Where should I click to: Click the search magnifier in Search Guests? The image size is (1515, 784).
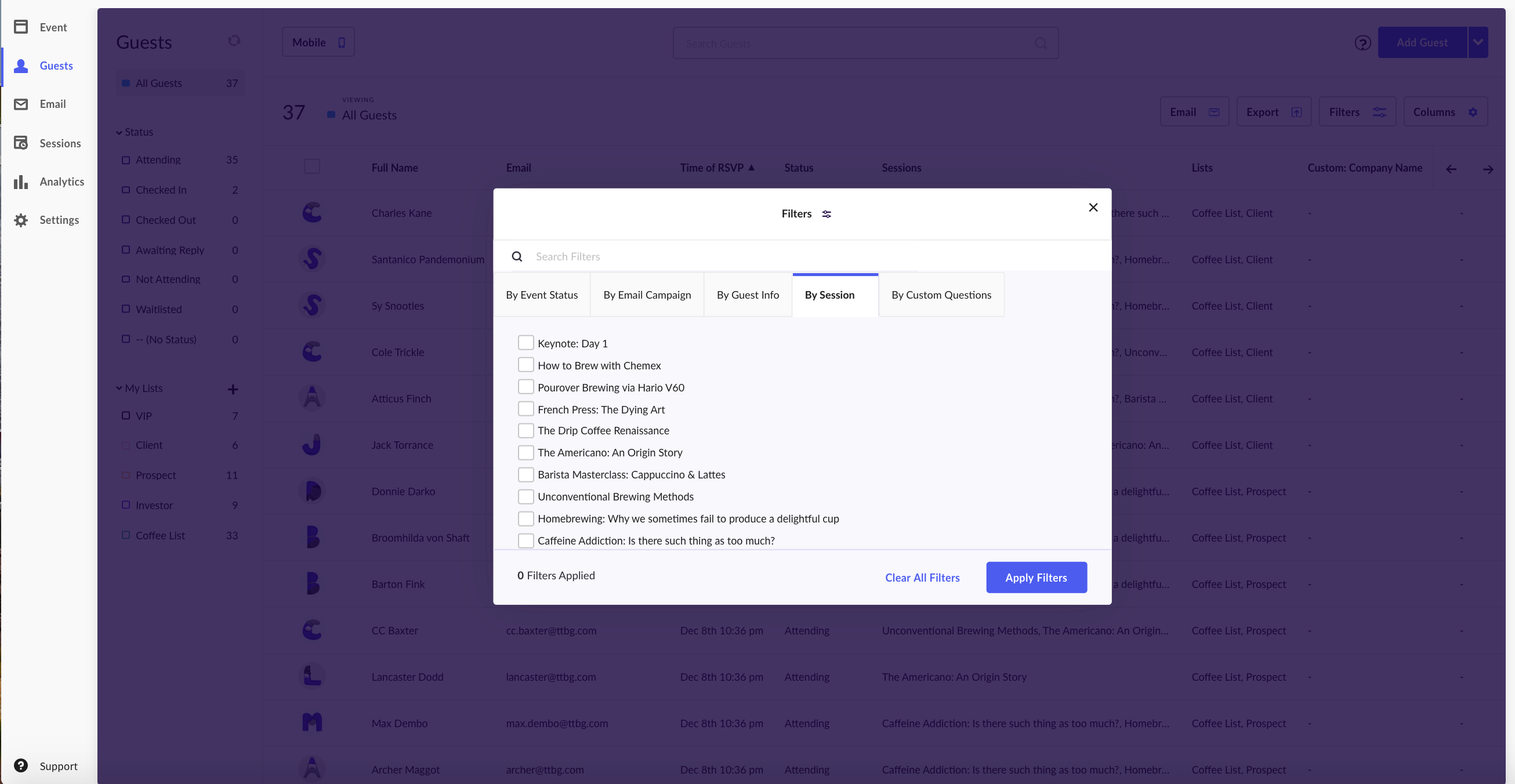(x=1041, y=43)
